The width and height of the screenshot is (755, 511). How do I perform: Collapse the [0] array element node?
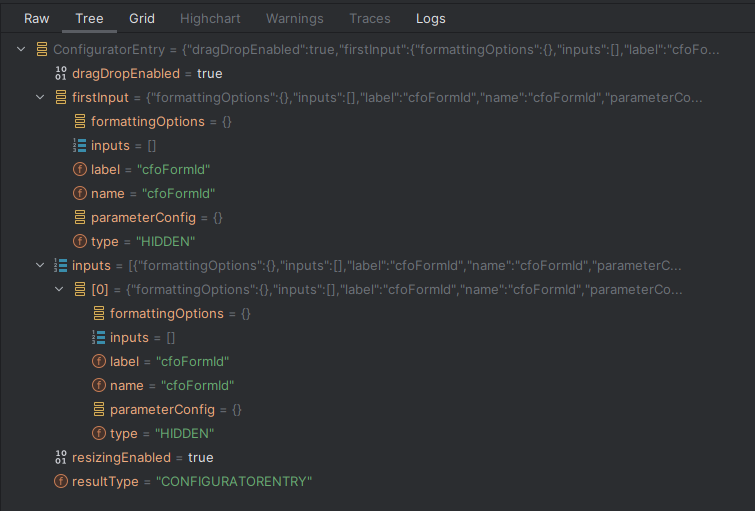click(59, 289)
